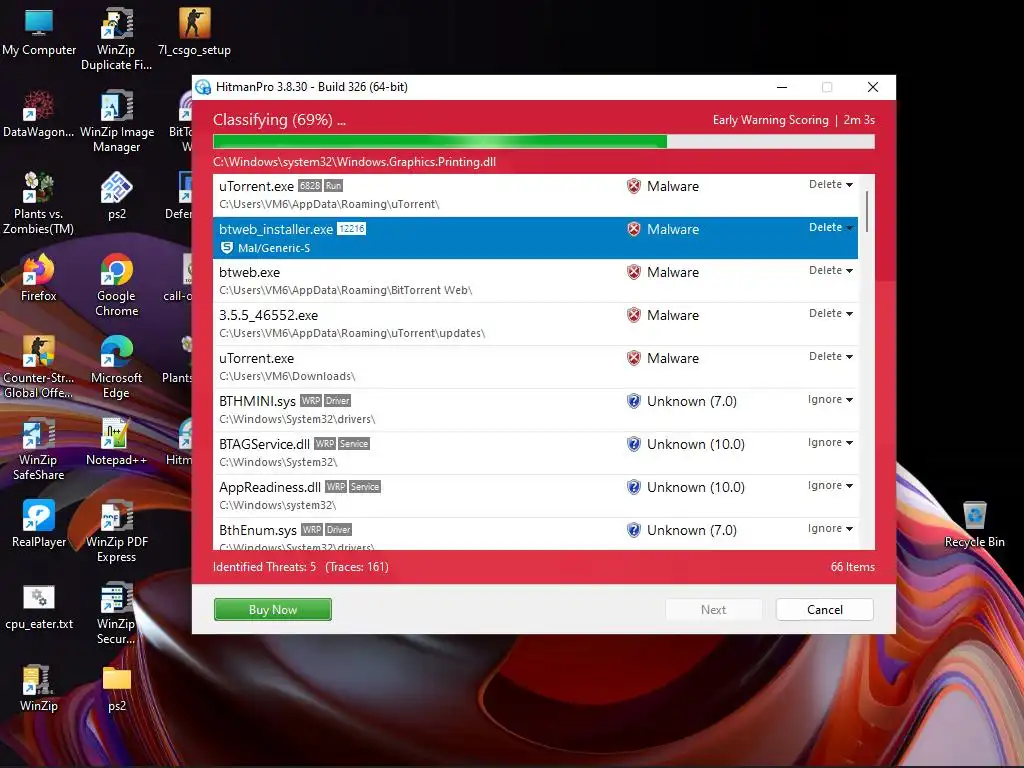Open Ignore dropdown for AppReadiness.dll
The image size is (1024, 768).
(x=830, y=486)
